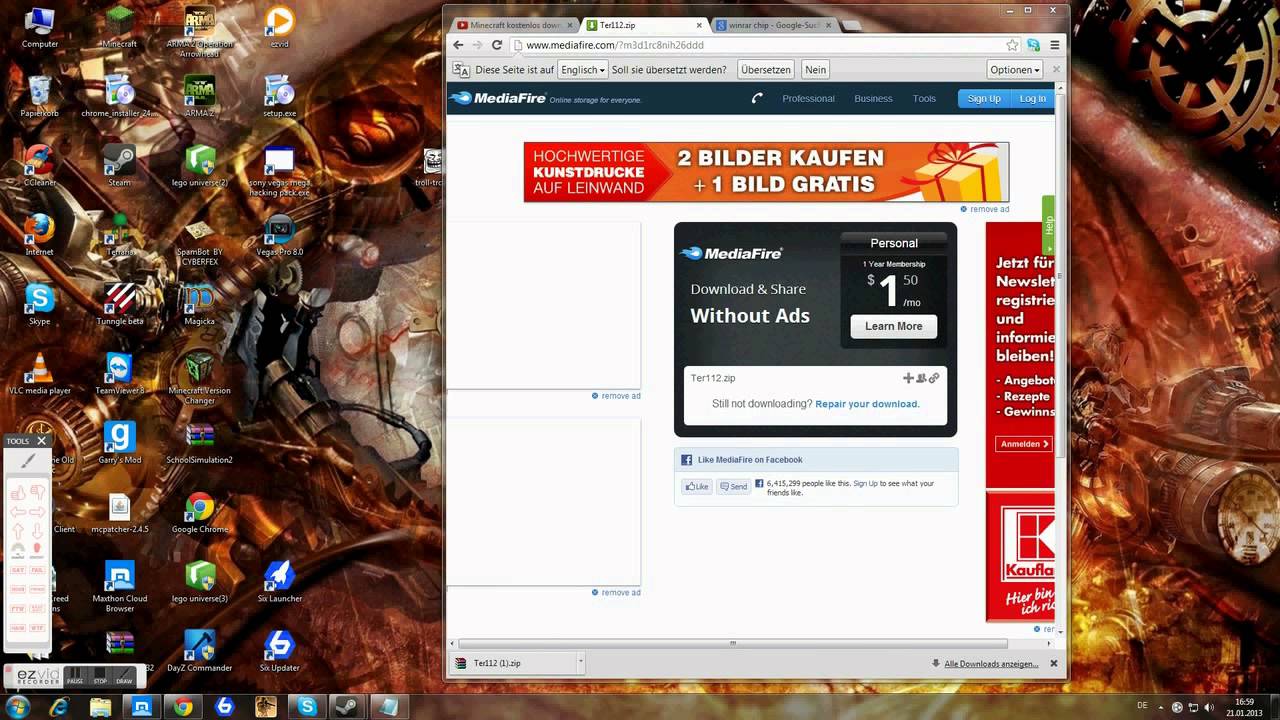Click the Skype extension icon in Chrome

[1033, 45]
